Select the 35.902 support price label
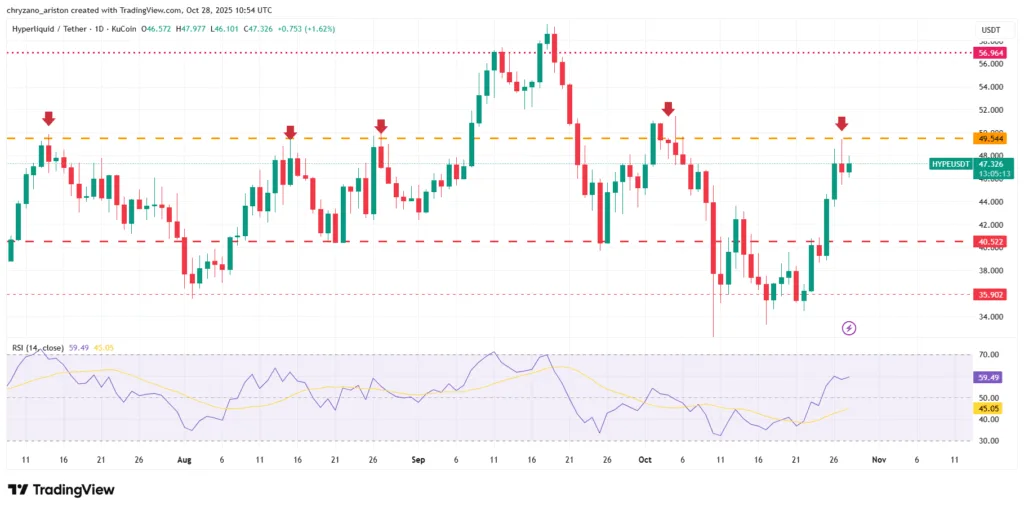Viewport: 1024px width, 510px height. click(x=990, y=295)
